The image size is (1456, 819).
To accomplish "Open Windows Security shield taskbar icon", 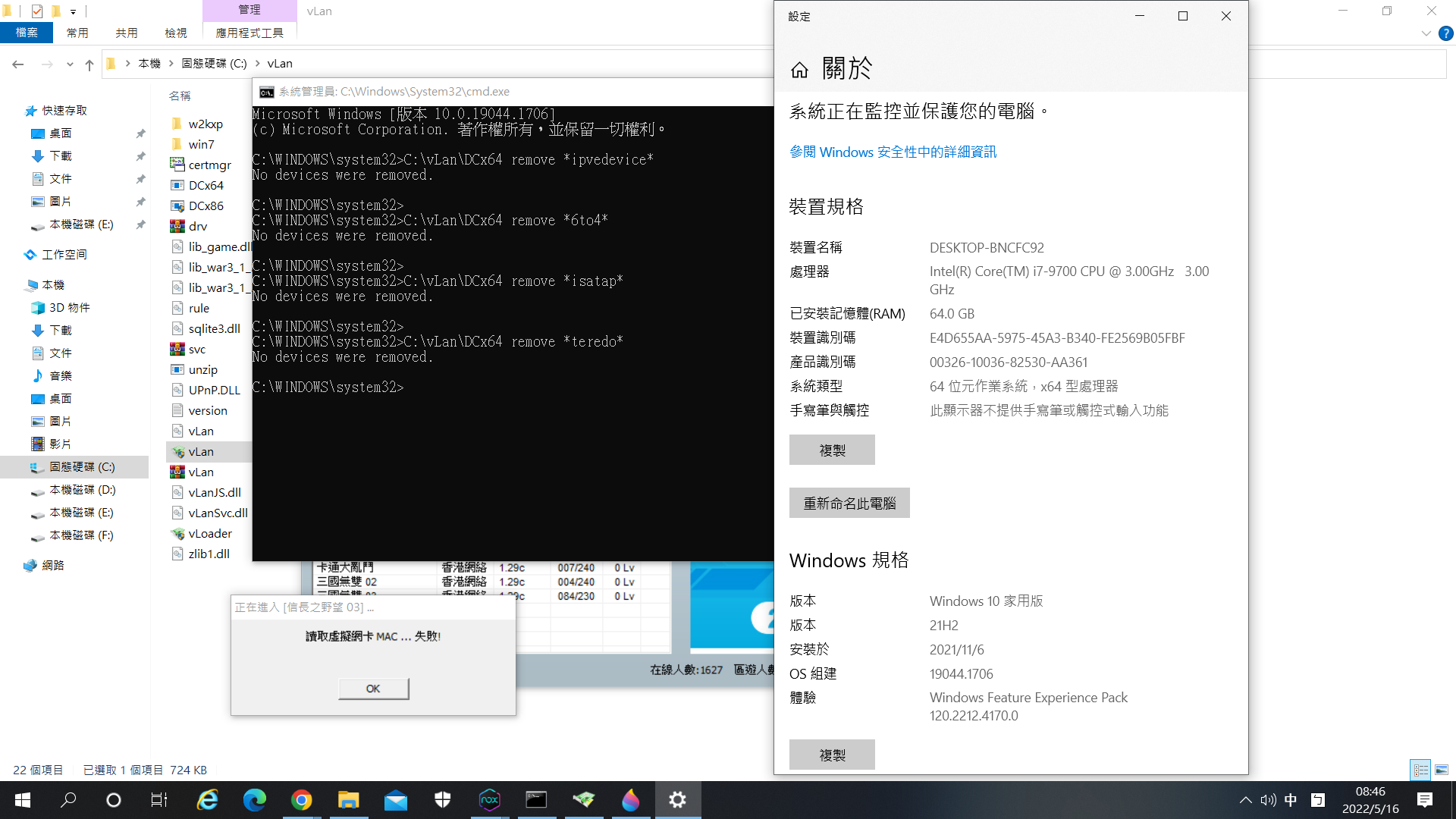I will (443, 800).
